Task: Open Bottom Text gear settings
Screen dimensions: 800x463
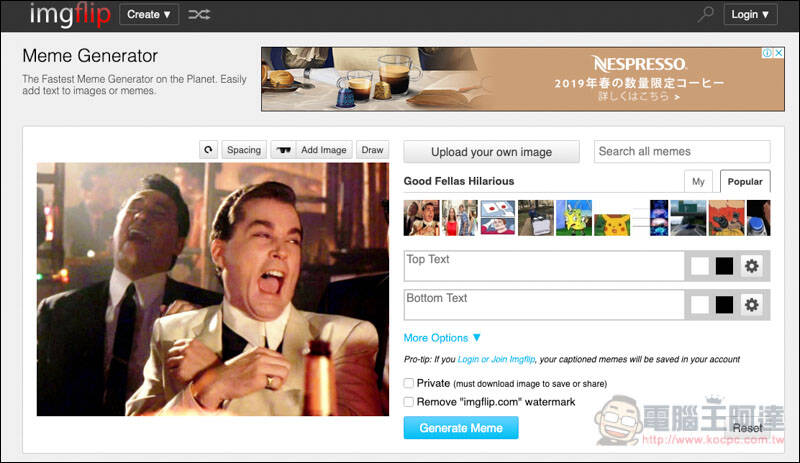Action: pyautogui.click(x=752, y=305)
